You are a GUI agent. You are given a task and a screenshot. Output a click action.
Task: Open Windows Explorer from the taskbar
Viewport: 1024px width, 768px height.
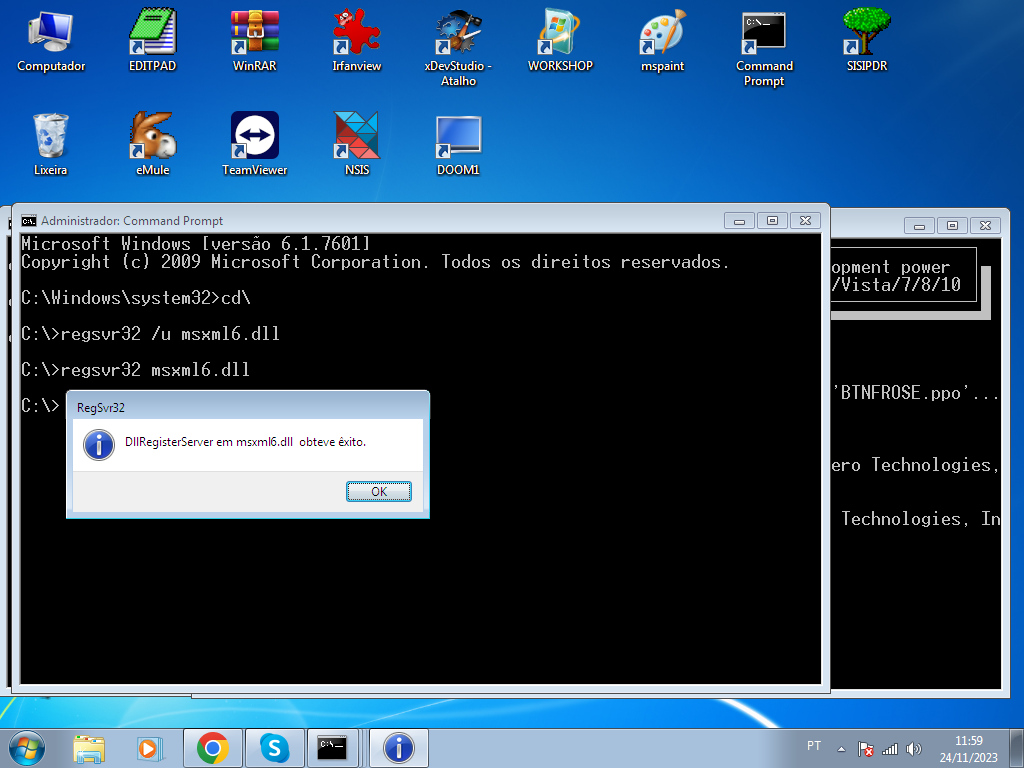[89, 748]
